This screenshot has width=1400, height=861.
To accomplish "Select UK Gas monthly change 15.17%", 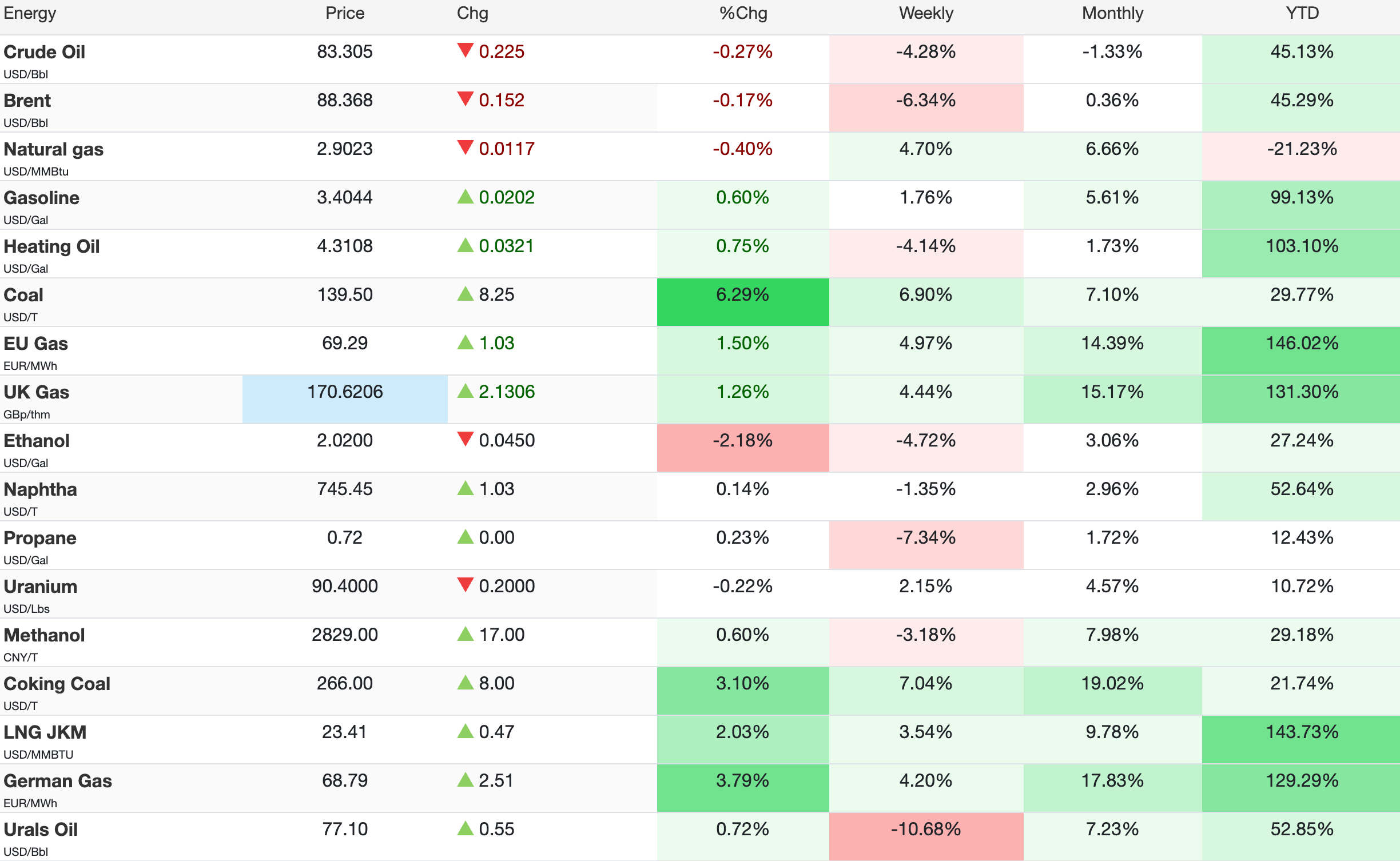I will click(1112, 400).
